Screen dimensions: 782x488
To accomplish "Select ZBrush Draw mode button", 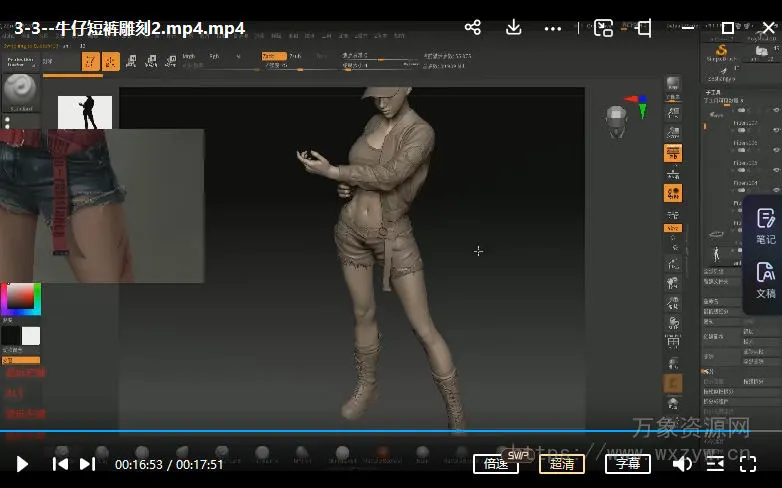I will click(110, 61).
